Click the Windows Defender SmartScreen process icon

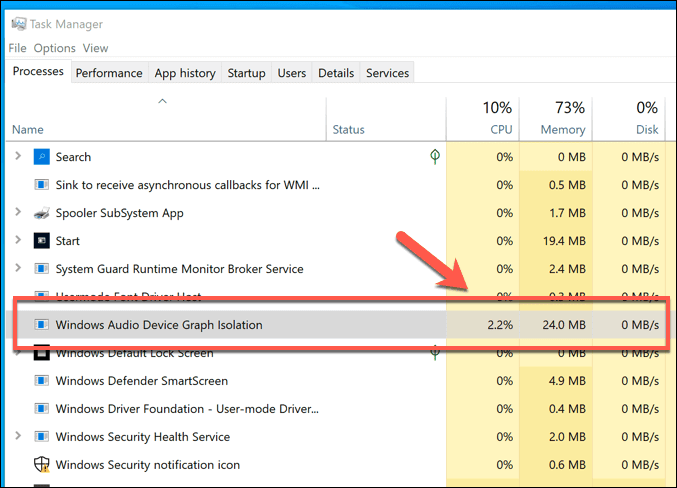click(x=42, y=381)
